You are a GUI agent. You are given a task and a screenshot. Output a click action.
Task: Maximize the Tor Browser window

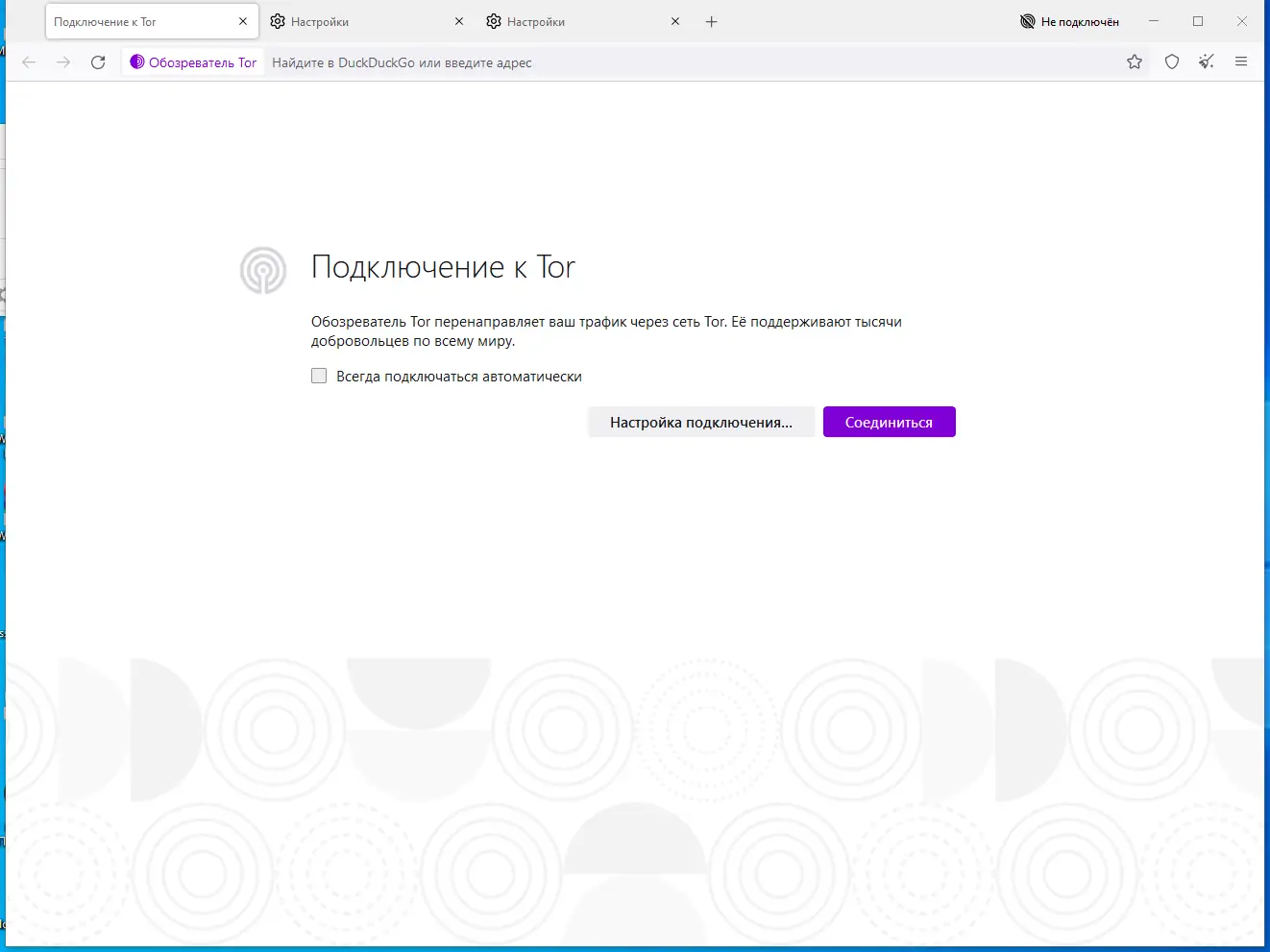(1198, 22)
